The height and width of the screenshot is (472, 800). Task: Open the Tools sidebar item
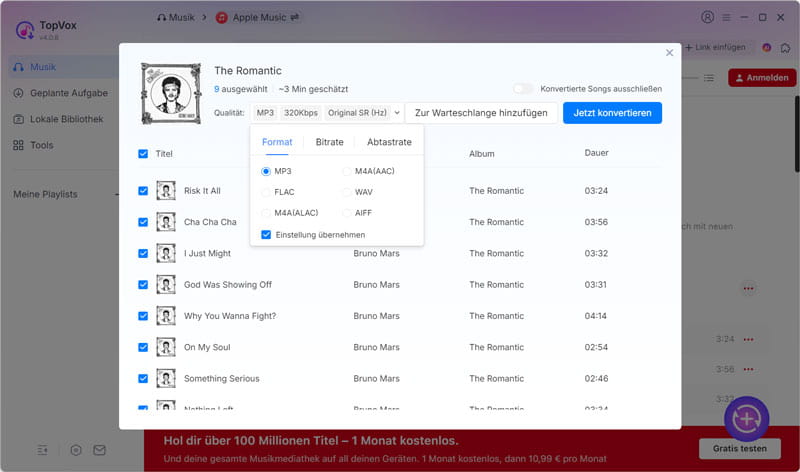point(42,145)
